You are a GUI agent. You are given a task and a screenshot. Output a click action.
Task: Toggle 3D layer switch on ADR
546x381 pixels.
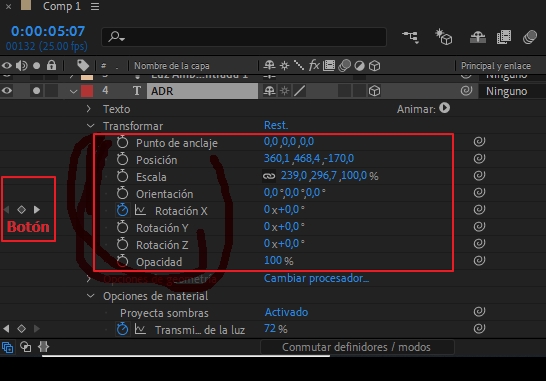[374, 91]
